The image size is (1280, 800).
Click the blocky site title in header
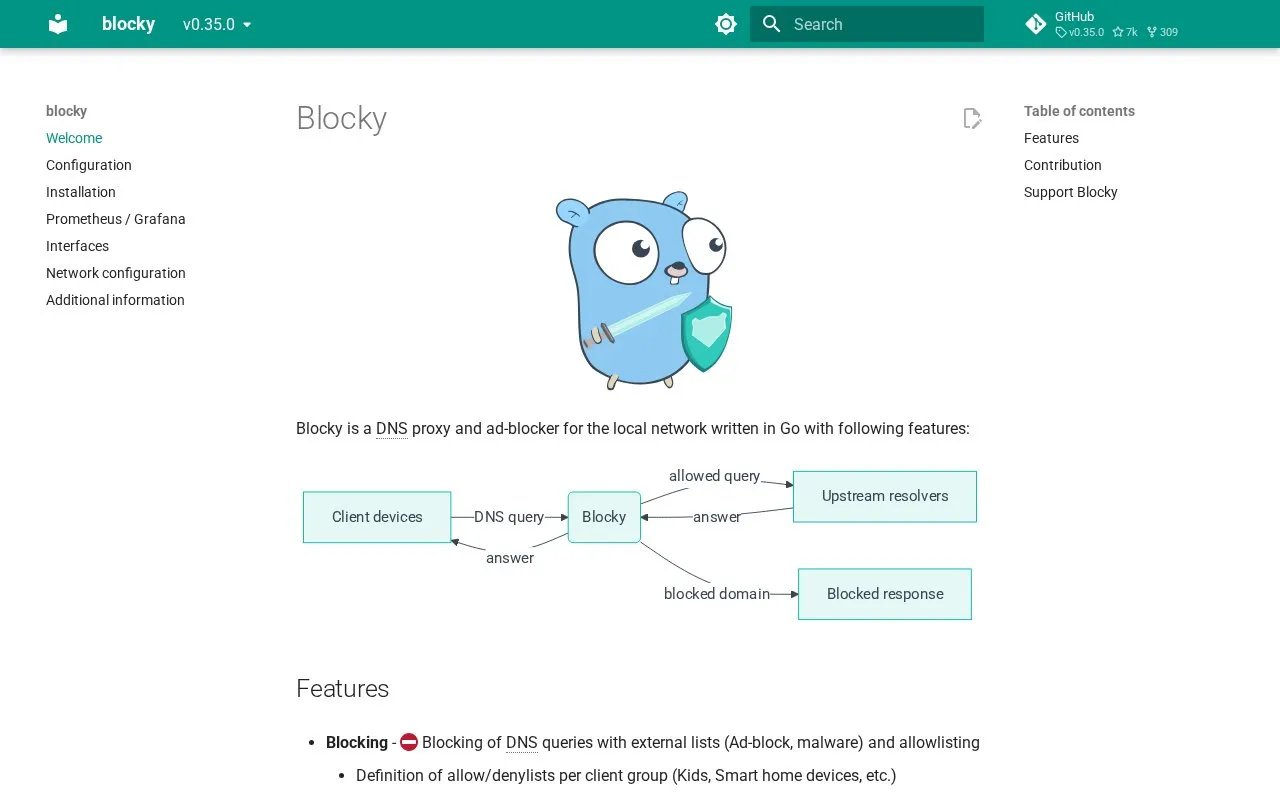pyautogui.click(x=128, y=24)
